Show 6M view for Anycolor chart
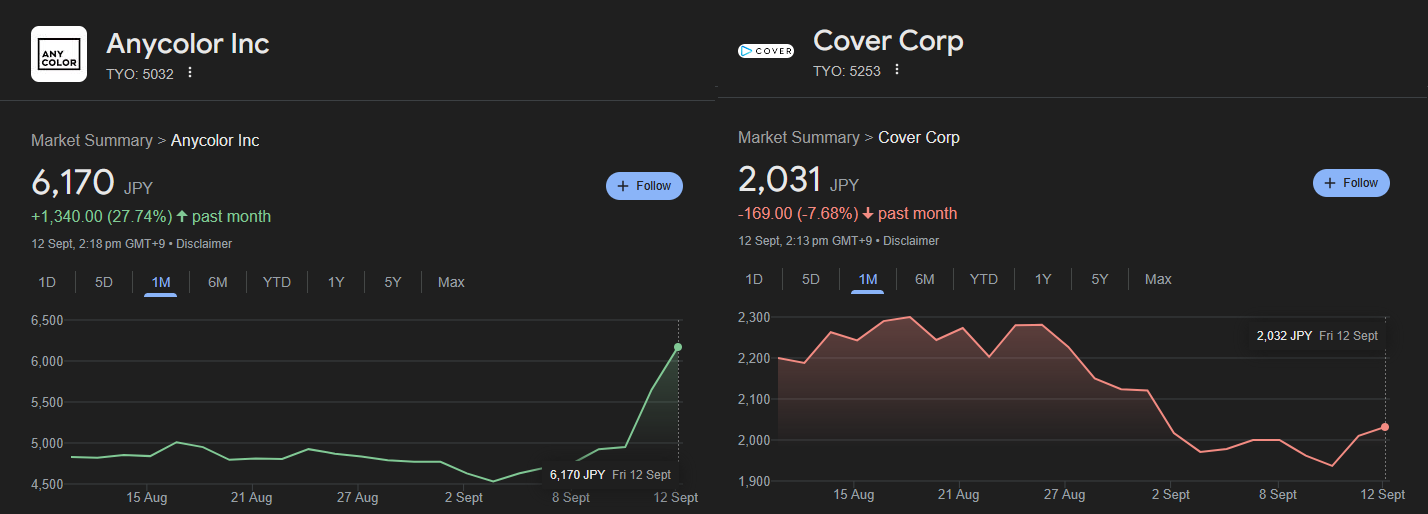1428x514 pixels. [218, 282]
